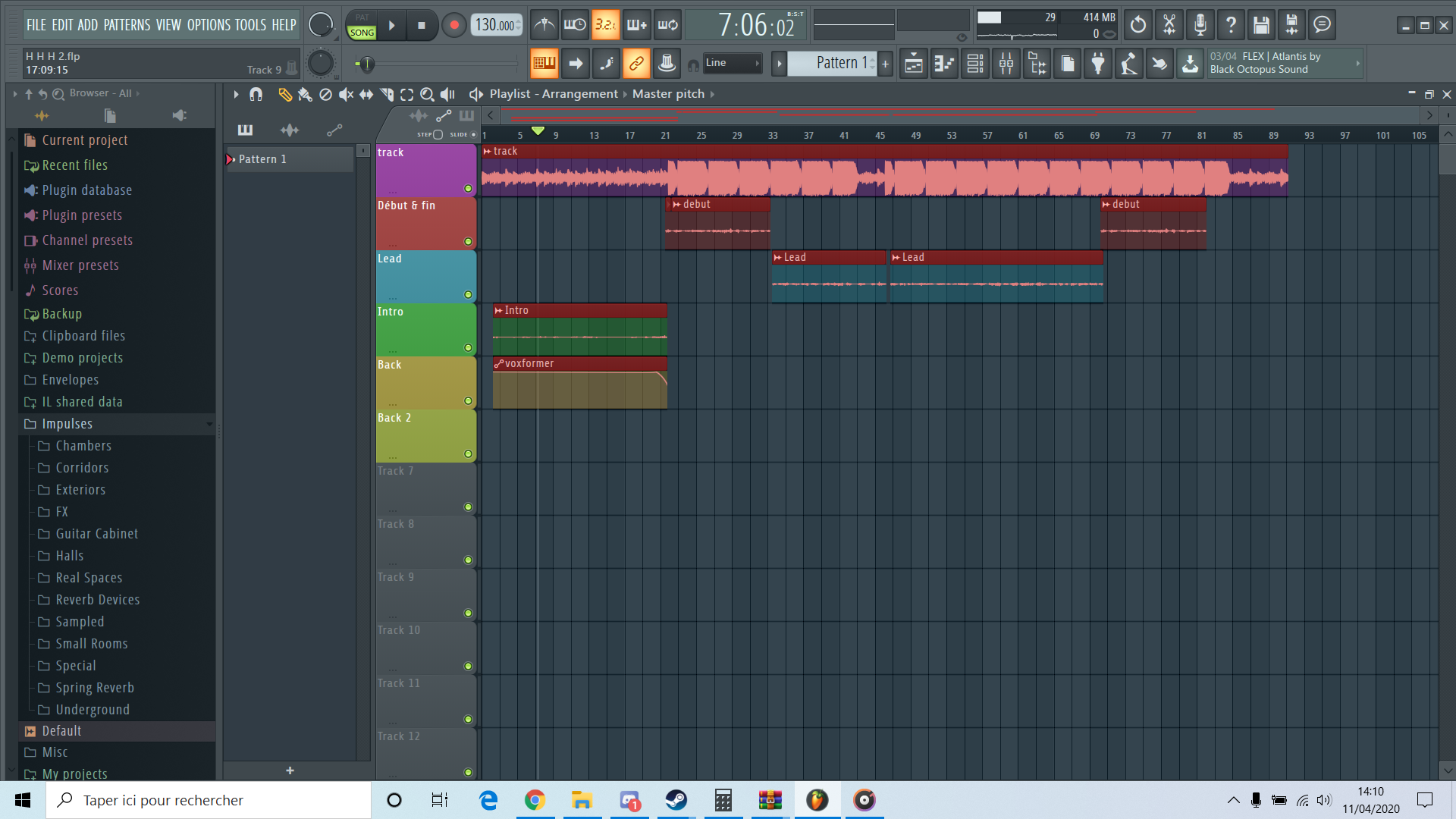Open the TOOLS menu
The image size is (1456, 819).
point(249,25)
